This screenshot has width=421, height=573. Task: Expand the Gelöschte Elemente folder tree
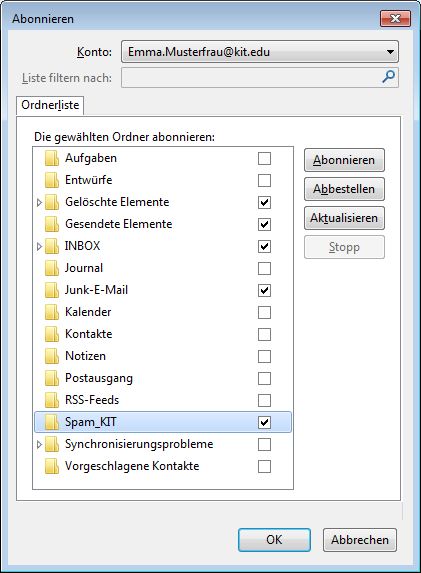point(39,202)
